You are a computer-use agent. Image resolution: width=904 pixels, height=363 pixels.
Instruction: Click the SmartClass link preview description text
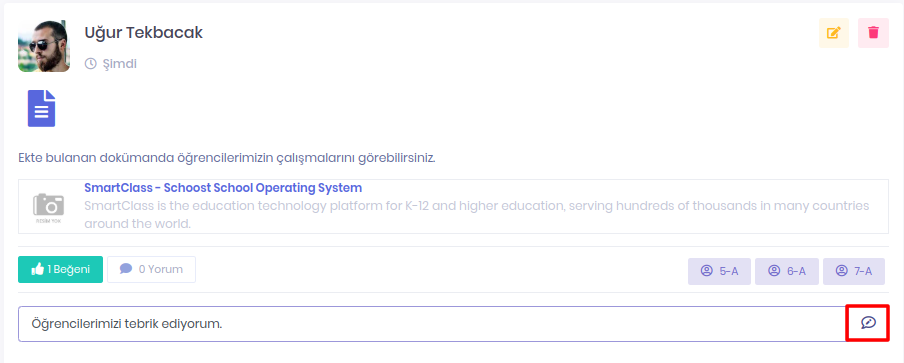coord(476,214)
